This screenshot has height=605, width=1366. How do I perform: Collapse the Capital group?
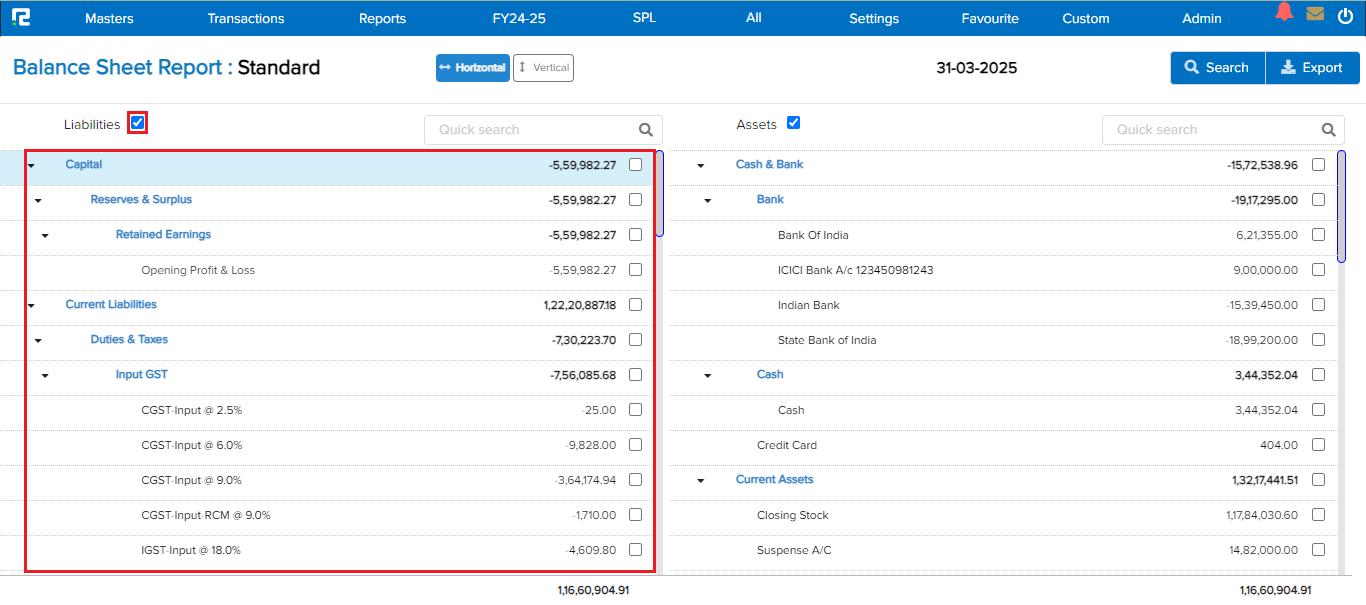click(31, 166)
